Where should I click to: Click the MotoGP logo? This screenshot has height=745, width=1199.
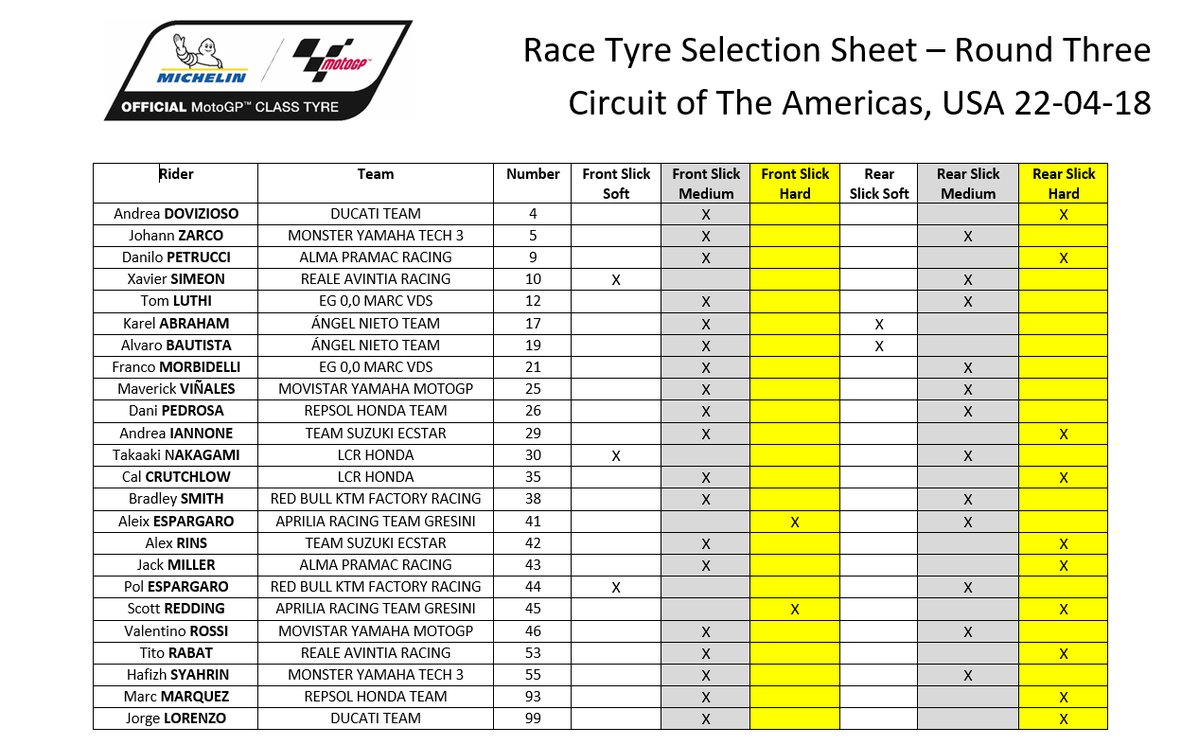[332, 60]
